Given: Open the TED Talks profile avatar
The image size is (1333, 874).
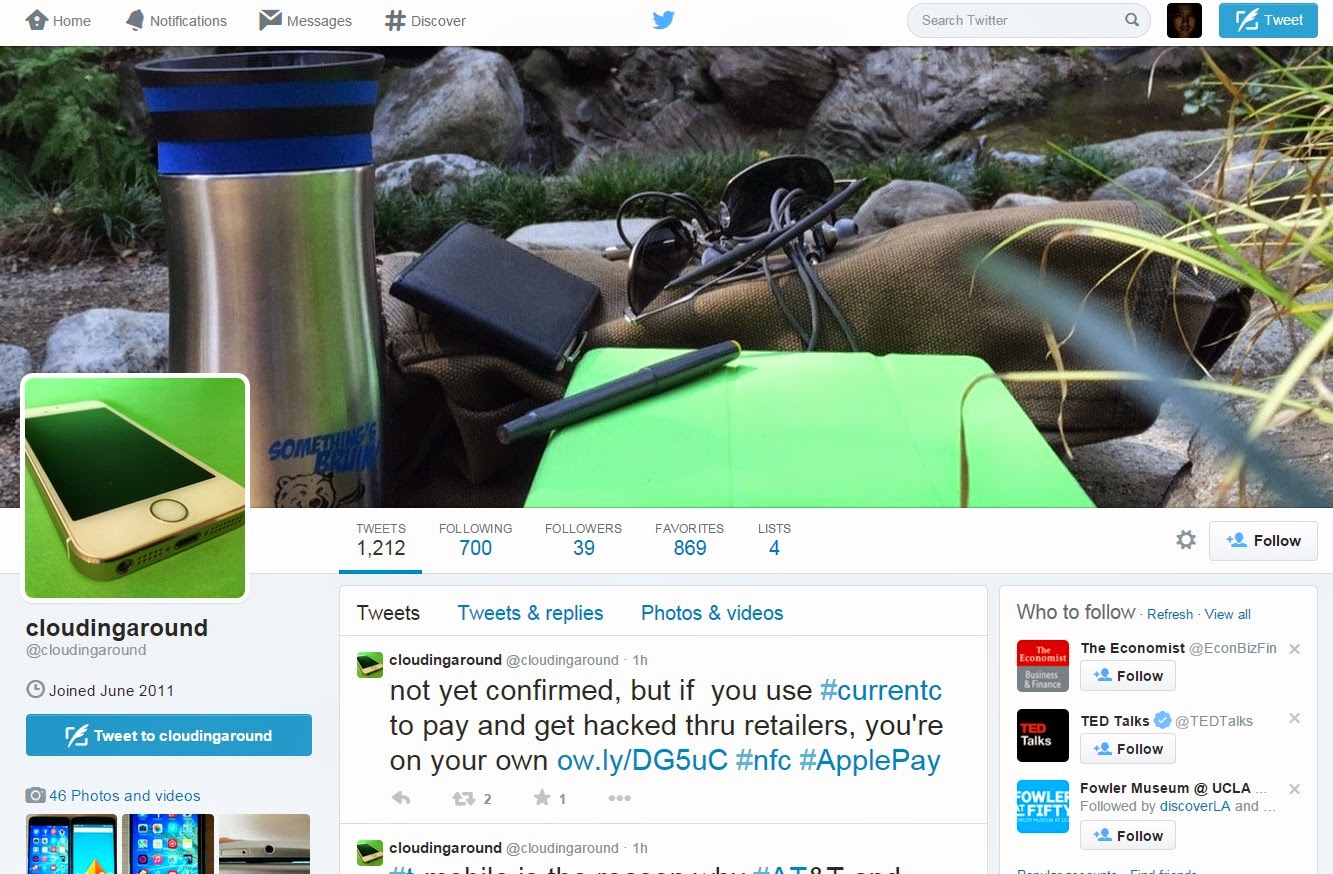Looking at the screenshot, I should pyautogui.click(x=1043, y=735).
